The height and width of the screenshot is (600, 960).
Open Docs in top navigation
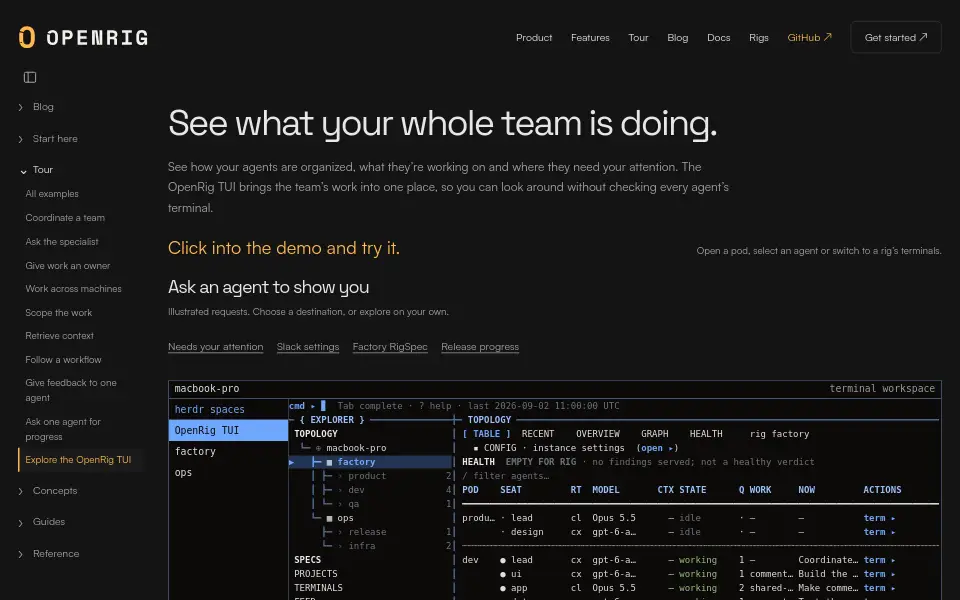coord(718,37)
